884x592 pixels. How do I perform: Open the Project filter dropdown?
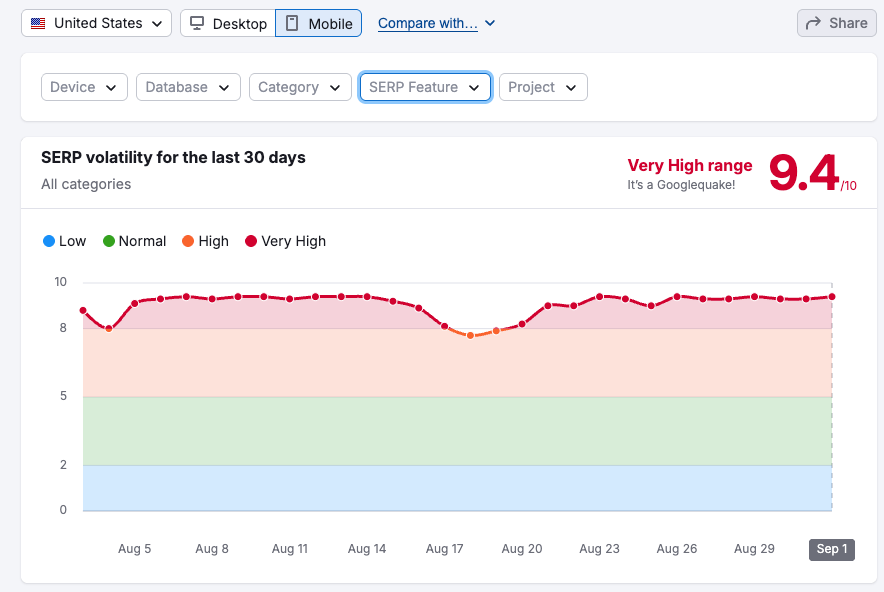pyautogui.click(x=543, y=87)
